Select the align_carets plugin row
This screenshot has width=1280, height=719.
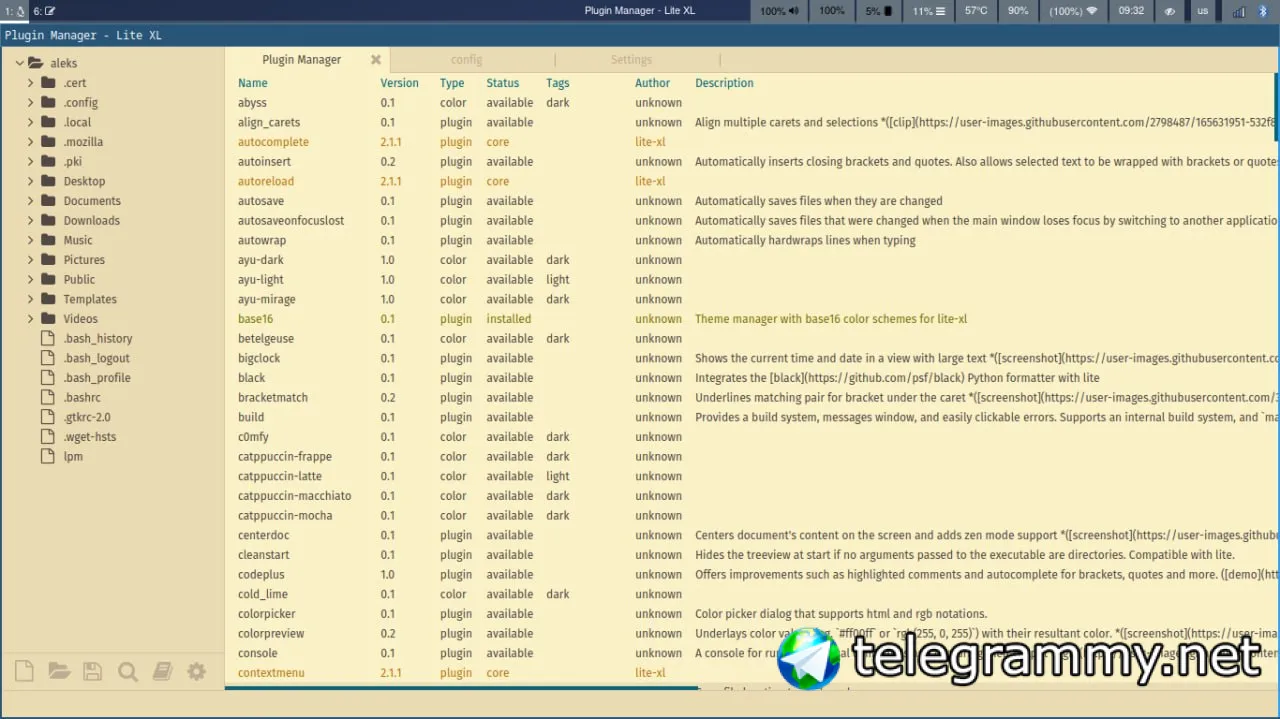751,122
